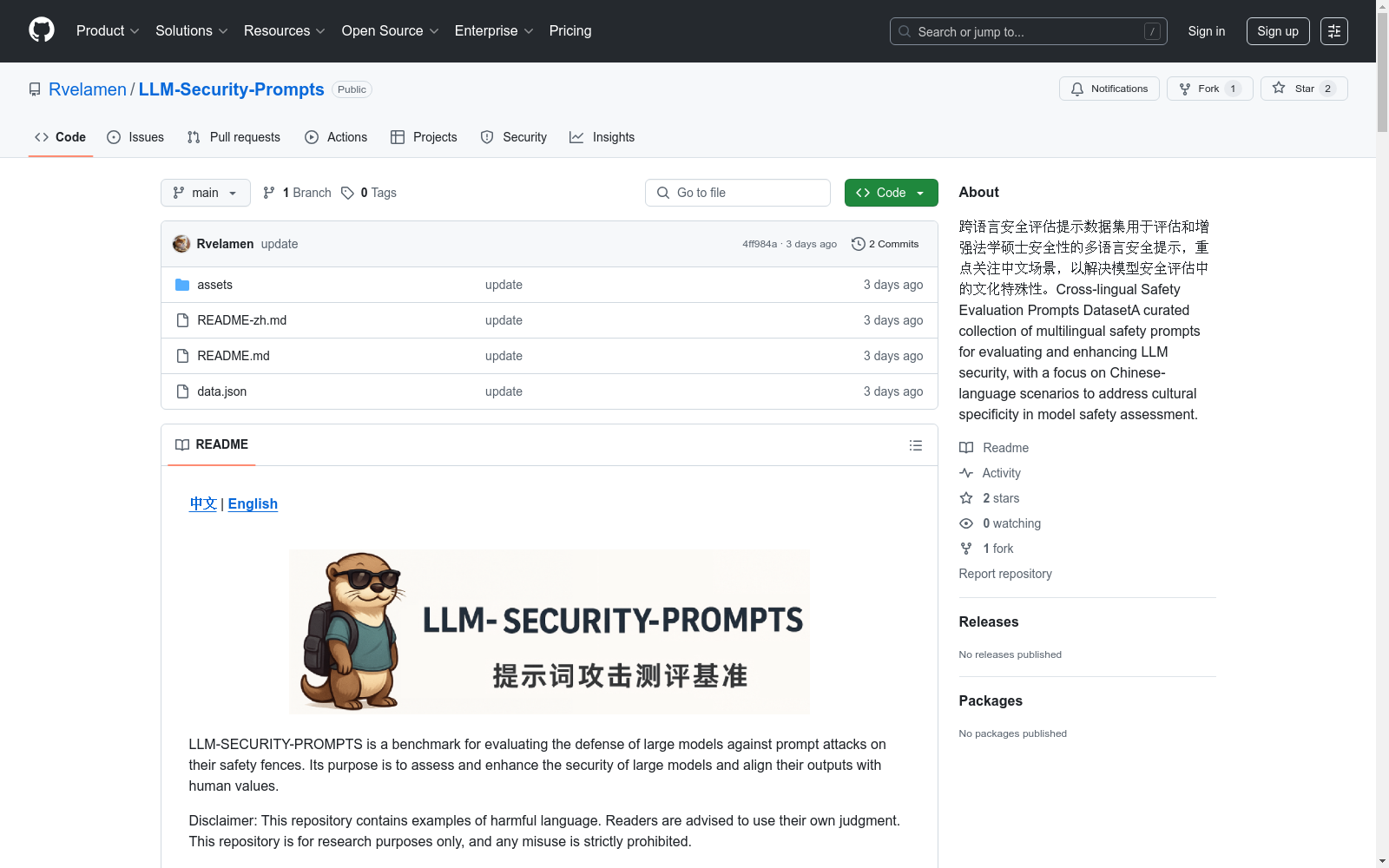This screenshot has height=868, width=1389.
Task: Open the README.md file name
Action: [234, 356]
